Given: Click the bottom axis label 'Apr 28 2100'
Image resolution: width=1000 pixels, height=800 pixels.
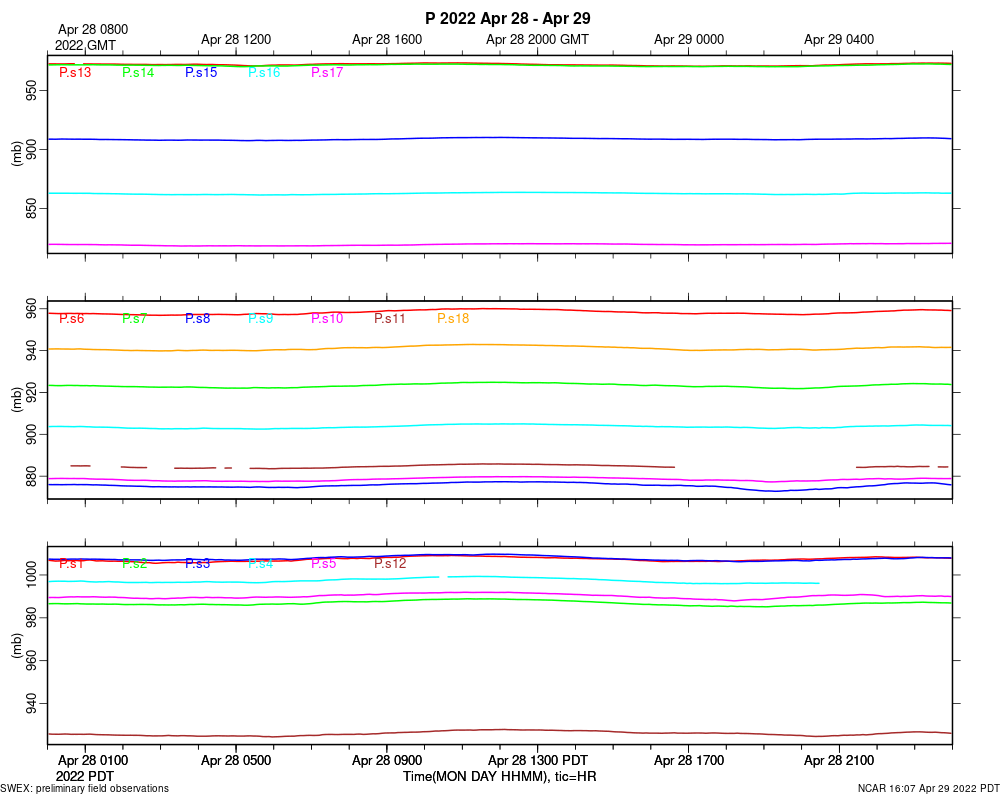Looking at the screenshot, I should click(839, 760).
